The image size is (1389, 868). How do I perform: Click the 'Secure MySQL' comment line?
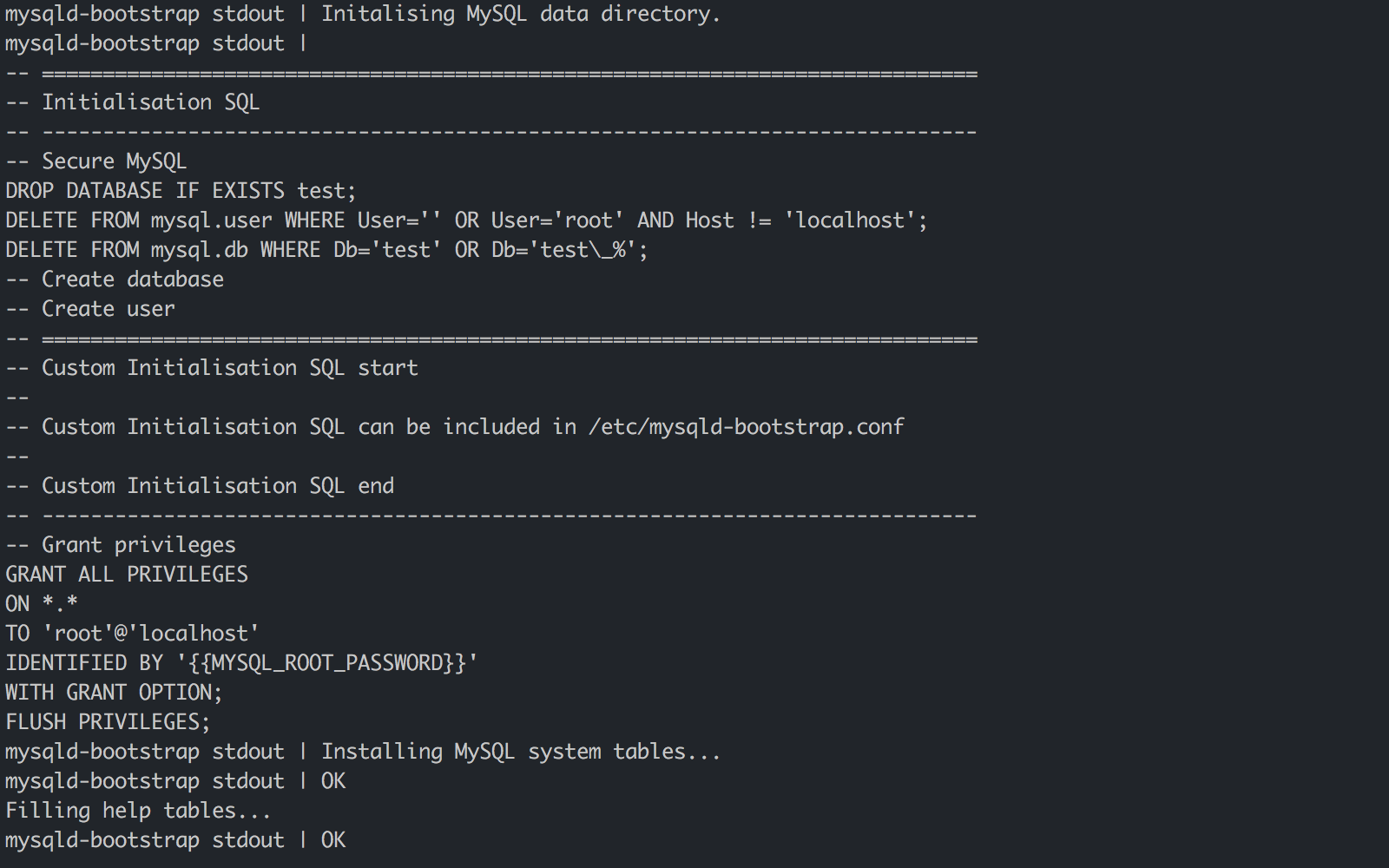(114, 161)
